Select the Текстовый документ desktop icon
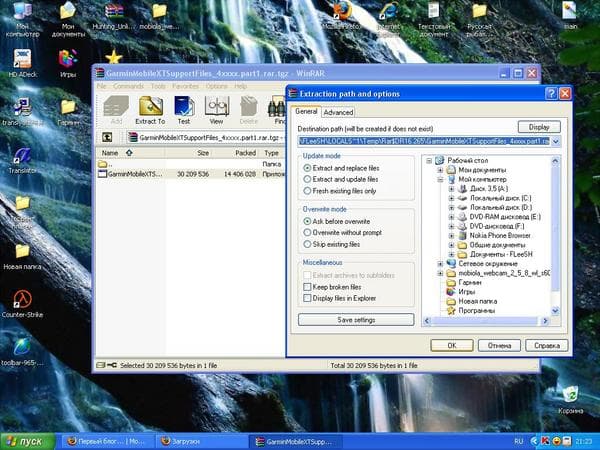600x450 pixels. coord(434,19)
